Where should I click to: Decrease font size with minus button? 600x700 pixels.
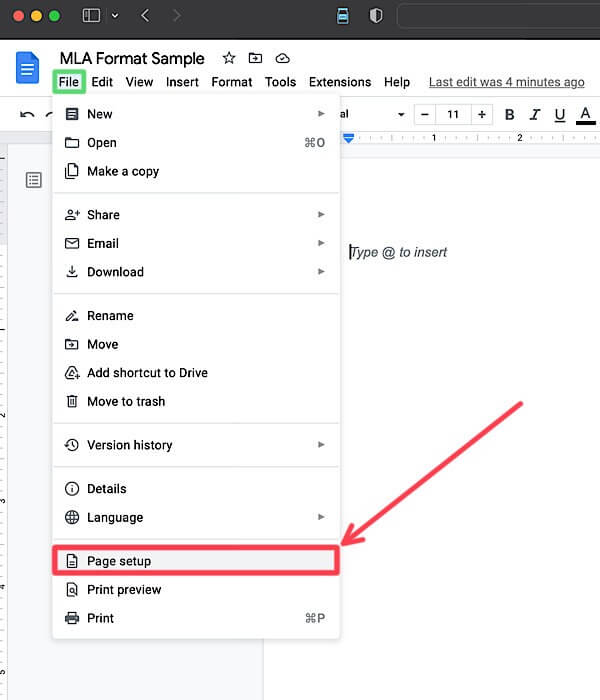(x=425, y=115)
